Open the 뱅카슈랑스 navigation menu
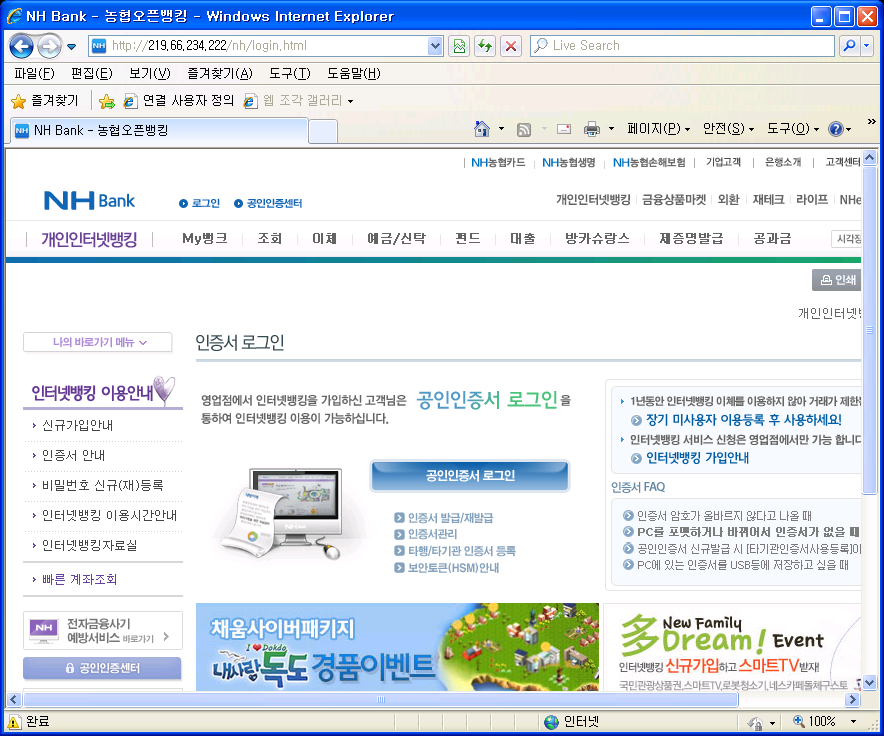 coord(597,239)
